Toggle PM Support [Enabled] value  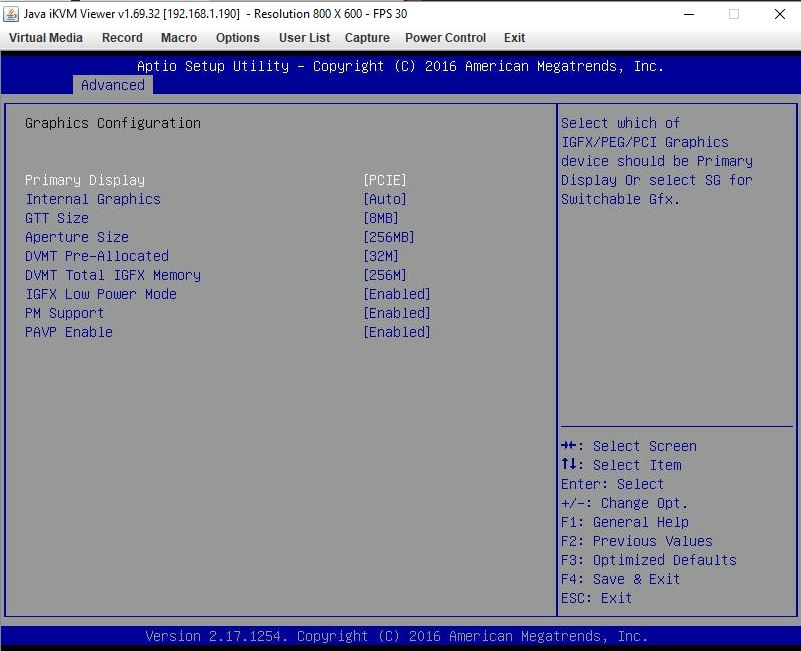[397, 313]
